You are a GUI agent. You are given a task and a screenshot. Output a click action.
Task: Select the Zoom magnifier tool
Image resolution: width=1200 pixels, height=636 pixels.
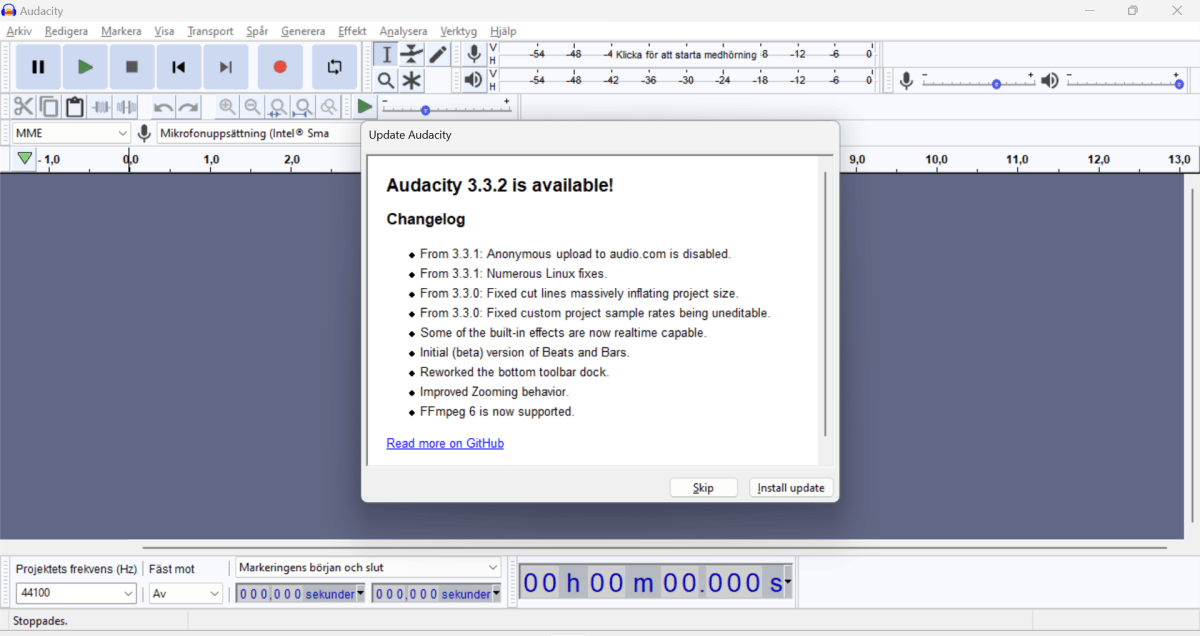[386, 81]
